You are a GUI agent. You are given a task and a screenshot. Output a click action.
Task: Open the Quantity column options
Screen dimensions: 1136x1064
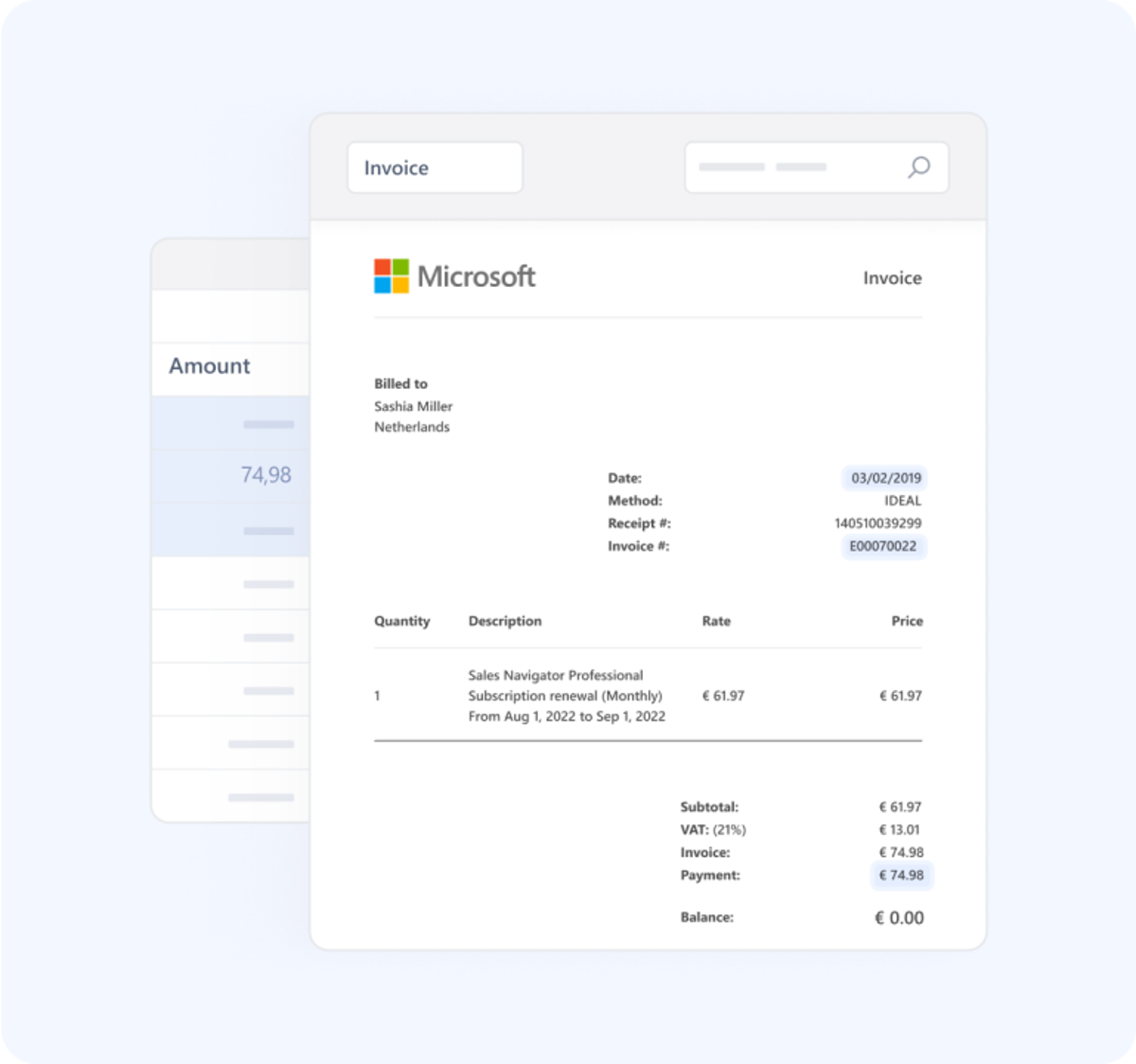(402, 621)
